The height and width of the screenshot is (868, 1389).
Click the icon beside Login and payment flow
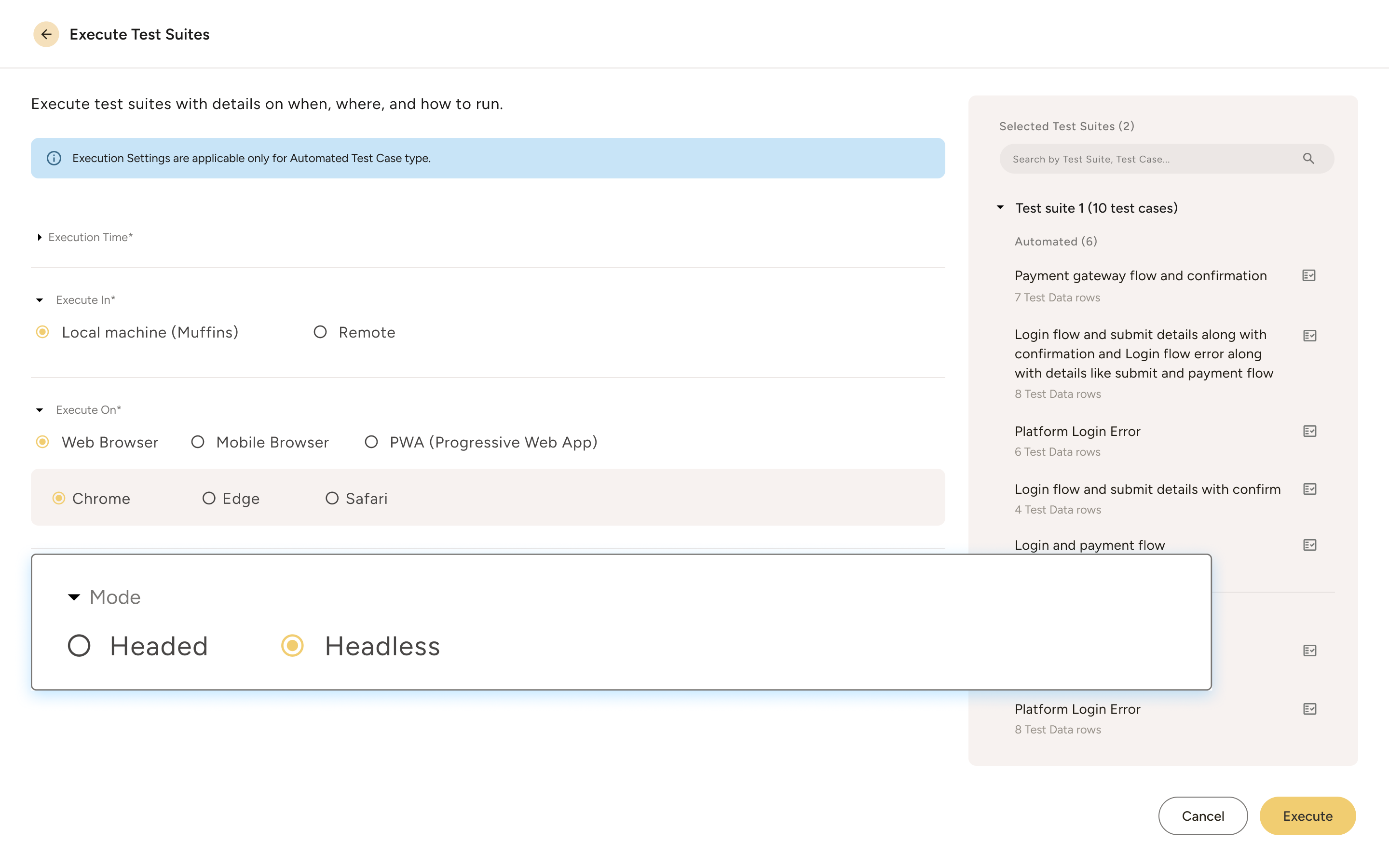point(1310,544)
